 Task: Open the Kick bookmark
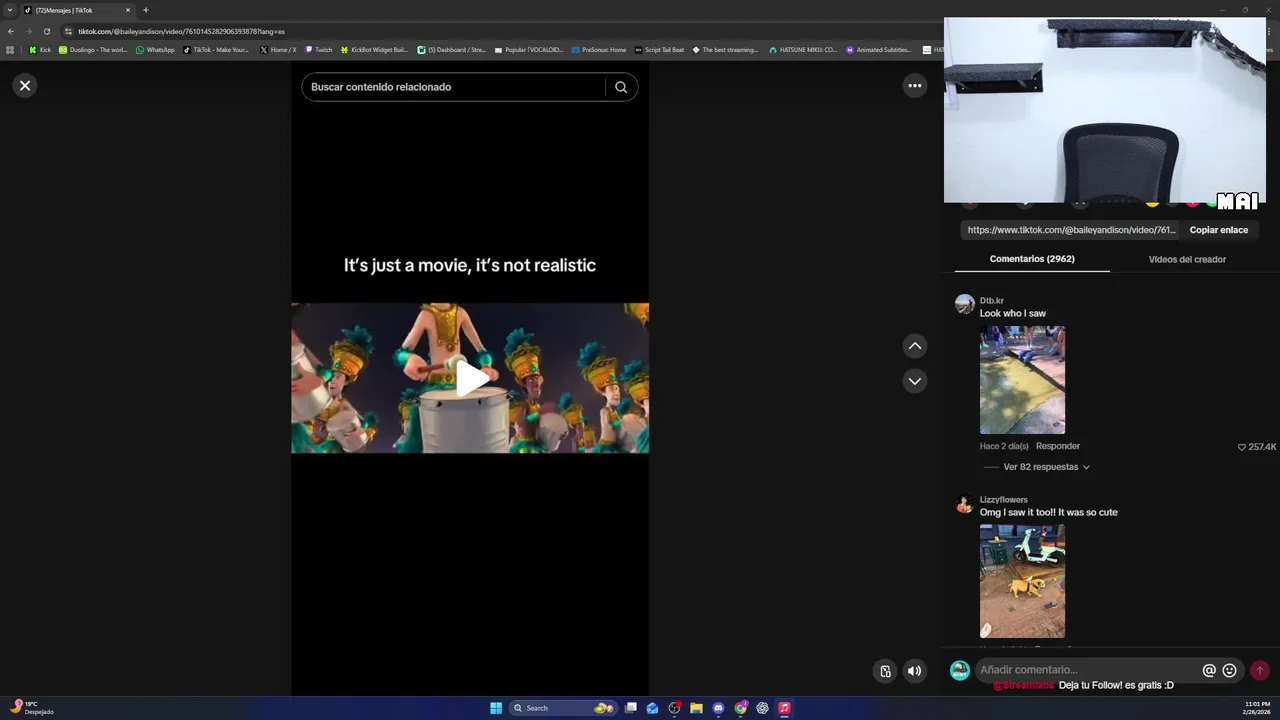40,49
